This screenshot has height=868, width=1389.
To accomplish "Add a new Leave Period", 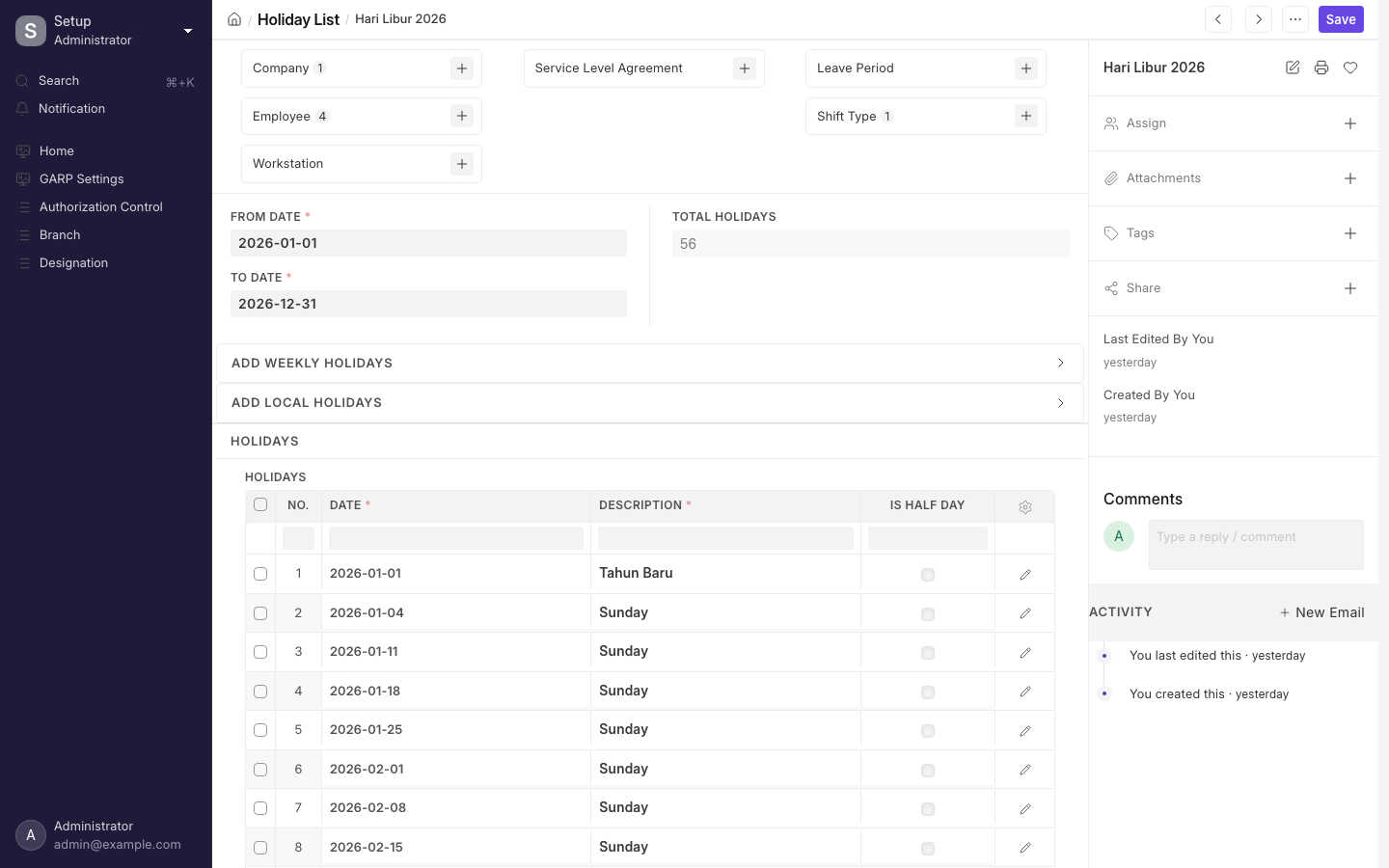I will point(1026,68).
